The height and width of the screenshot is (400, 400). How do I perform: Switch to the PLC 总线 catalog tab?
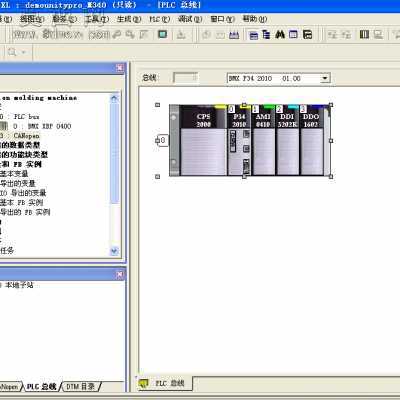(41, 387)
